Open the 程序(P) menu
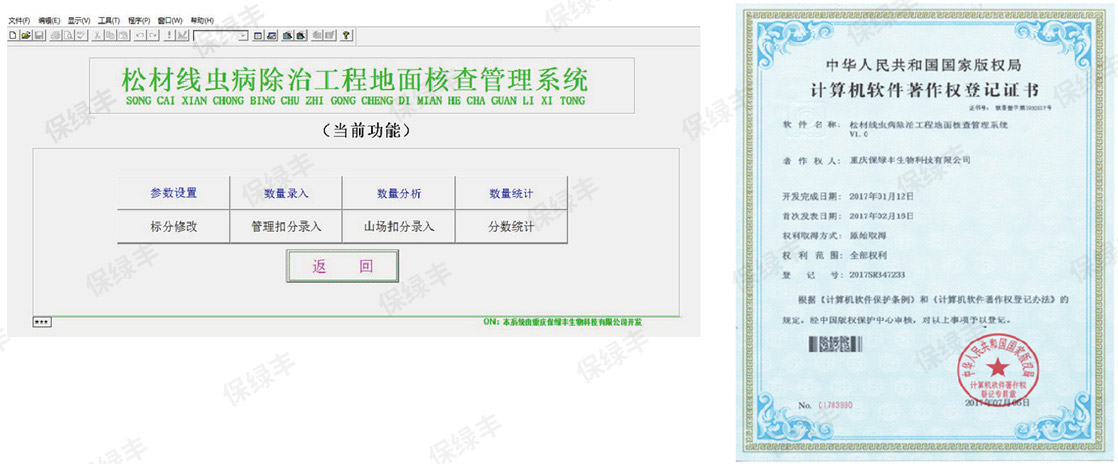The height and width of the screenshot is (464, 1118). pyautogui.click(x=139, y=20)
